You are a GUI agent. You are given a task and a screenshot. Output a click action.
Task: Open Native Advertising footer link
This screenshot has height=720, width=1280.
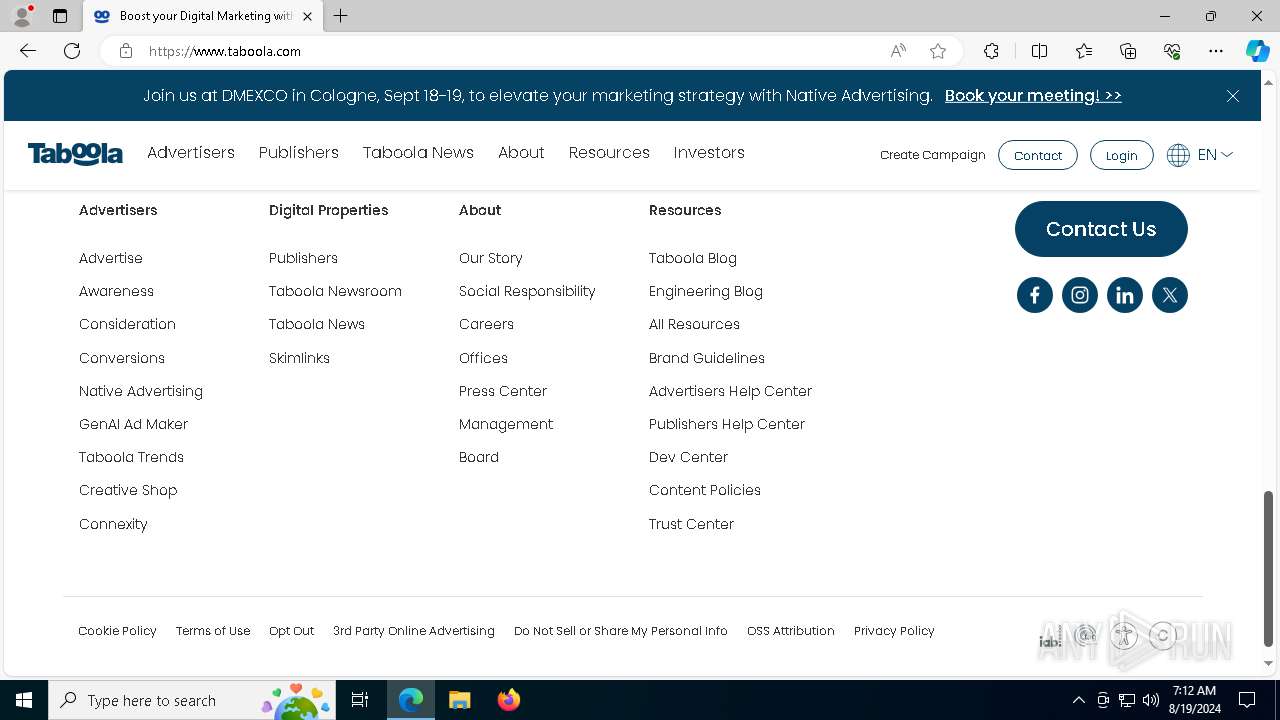click(x=141, y=391)
